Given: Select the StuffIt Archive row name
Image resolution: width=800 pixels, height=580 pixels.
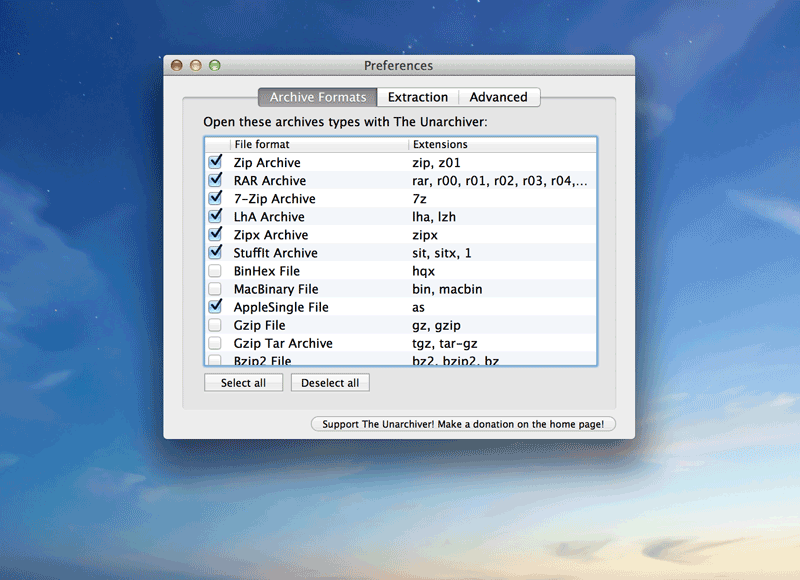Looking at the screenshot, I should click(x=276, y=253).
